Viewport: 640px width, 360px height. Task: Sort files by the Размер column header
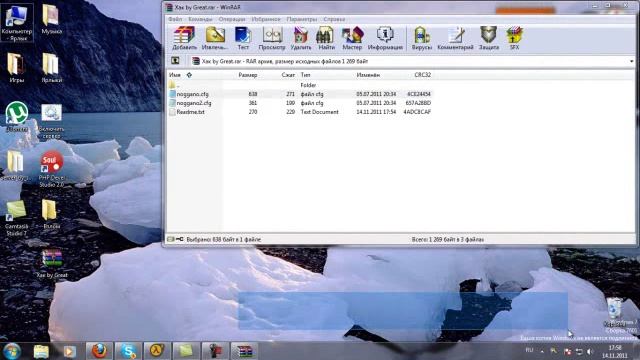click(x=247, y=75)
